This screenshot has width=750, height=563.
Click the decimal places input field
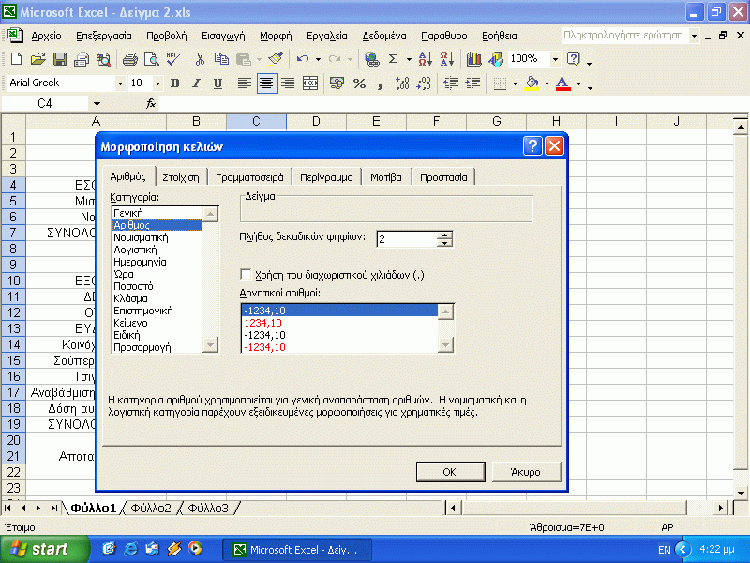click(x=407, y=239)
